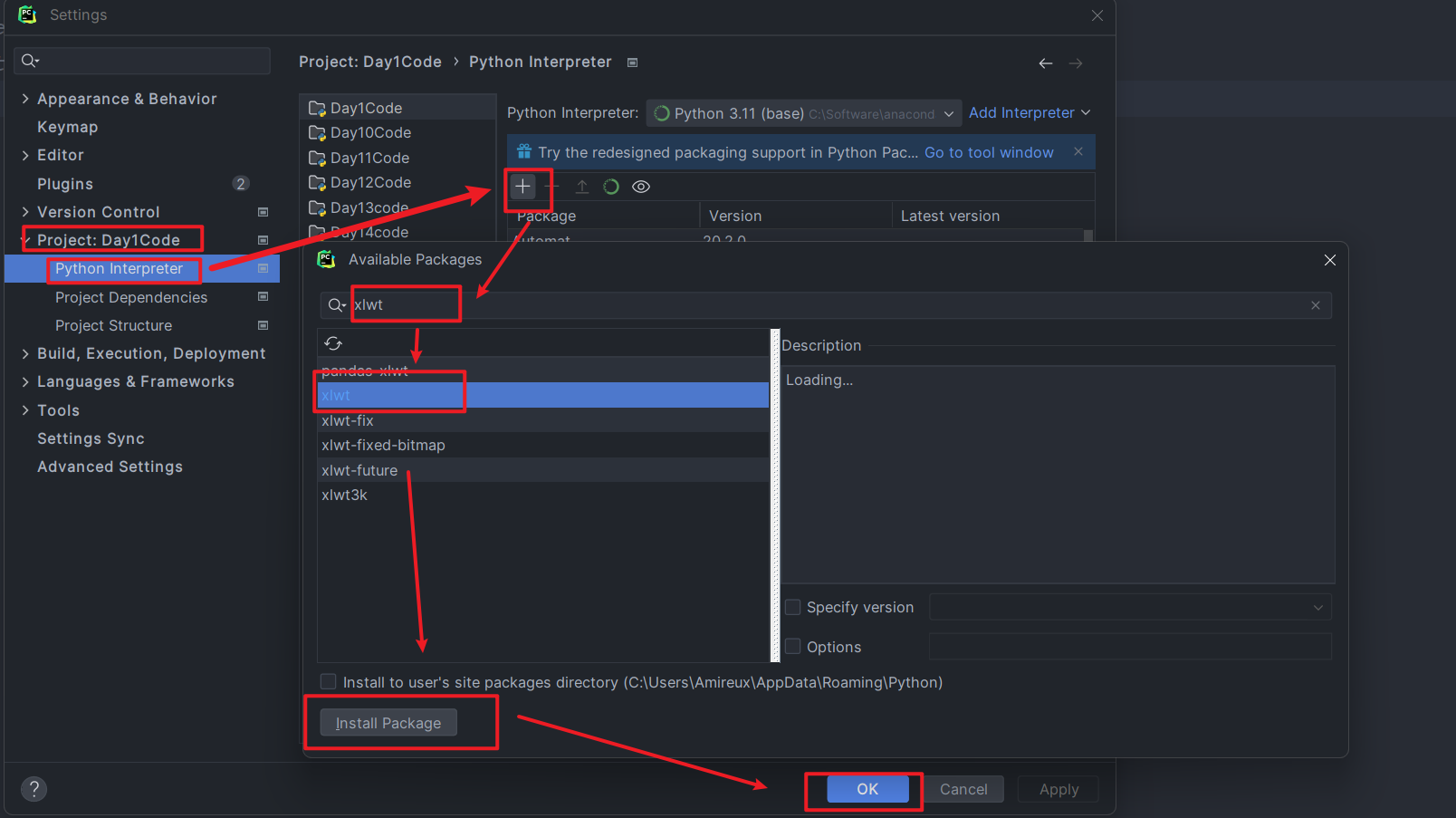Dismiss the redesigned packaging banner
Viewport: 1456px width, 818px height.
pos(1078,151)
